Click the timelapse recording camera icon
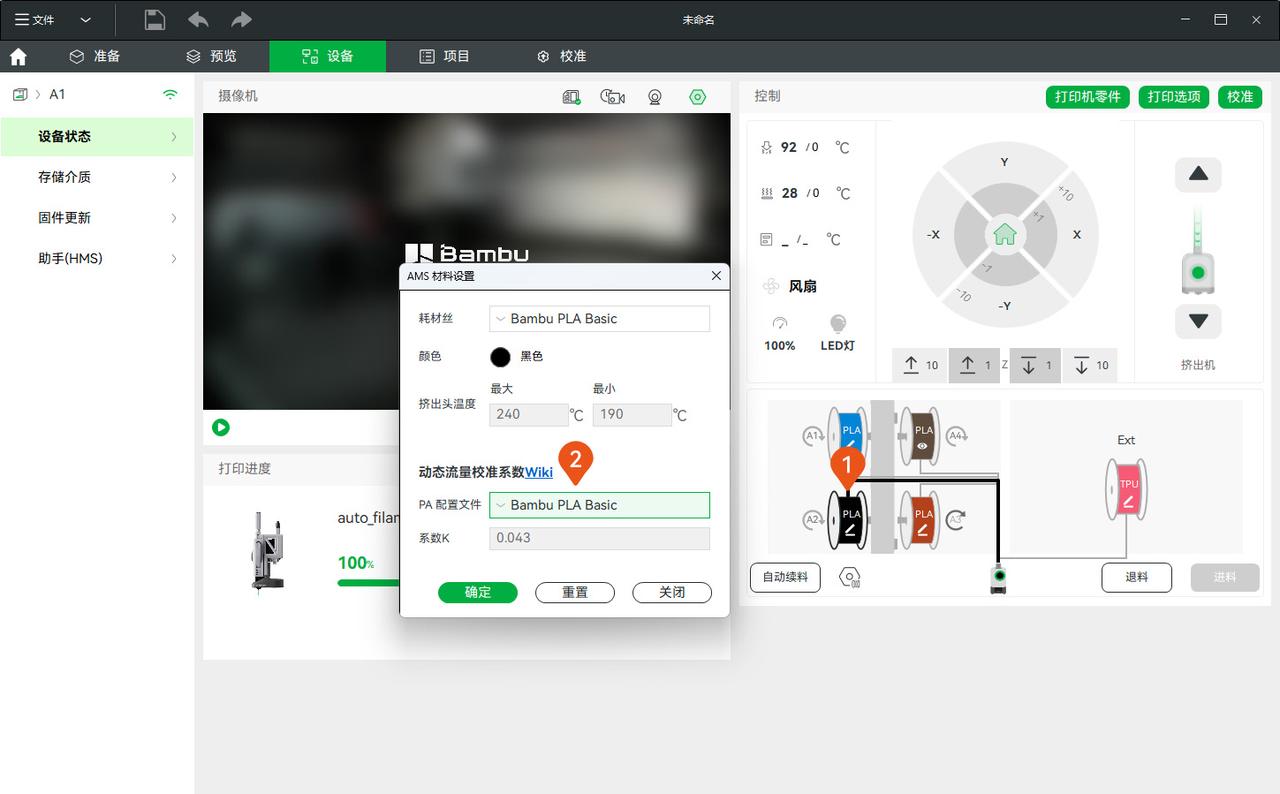 [x=612, y=97]
